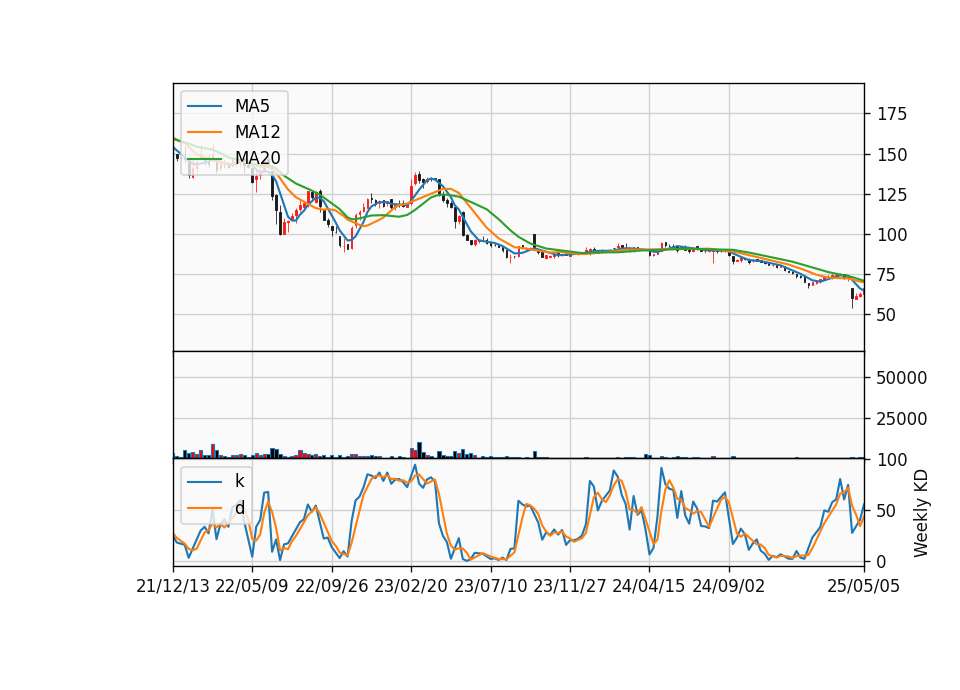
Task: Click the 125 price axis value
Action: 892,195
